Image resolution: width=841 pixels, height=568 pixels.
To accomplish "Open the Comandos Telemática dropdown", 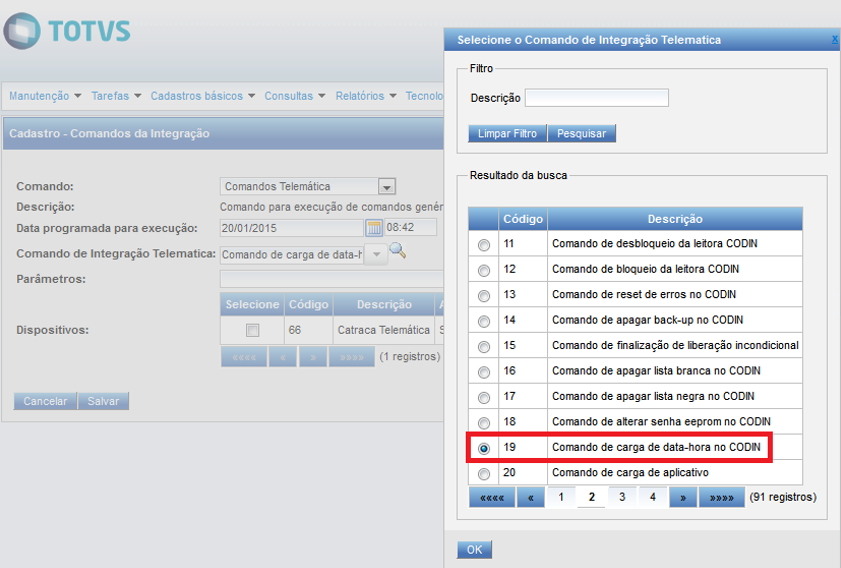I will pyautogui.click(x=387, y=187).
